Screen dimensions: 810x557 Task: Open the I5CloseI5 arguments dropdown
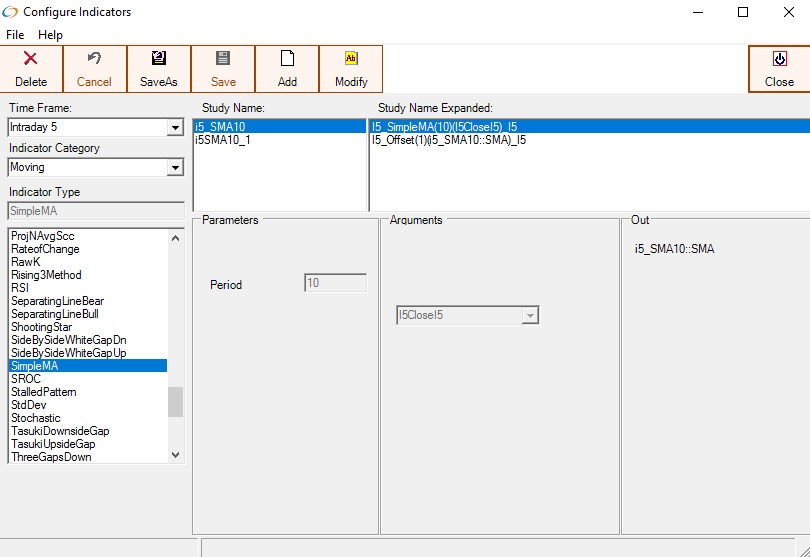[x=531, y=316]
